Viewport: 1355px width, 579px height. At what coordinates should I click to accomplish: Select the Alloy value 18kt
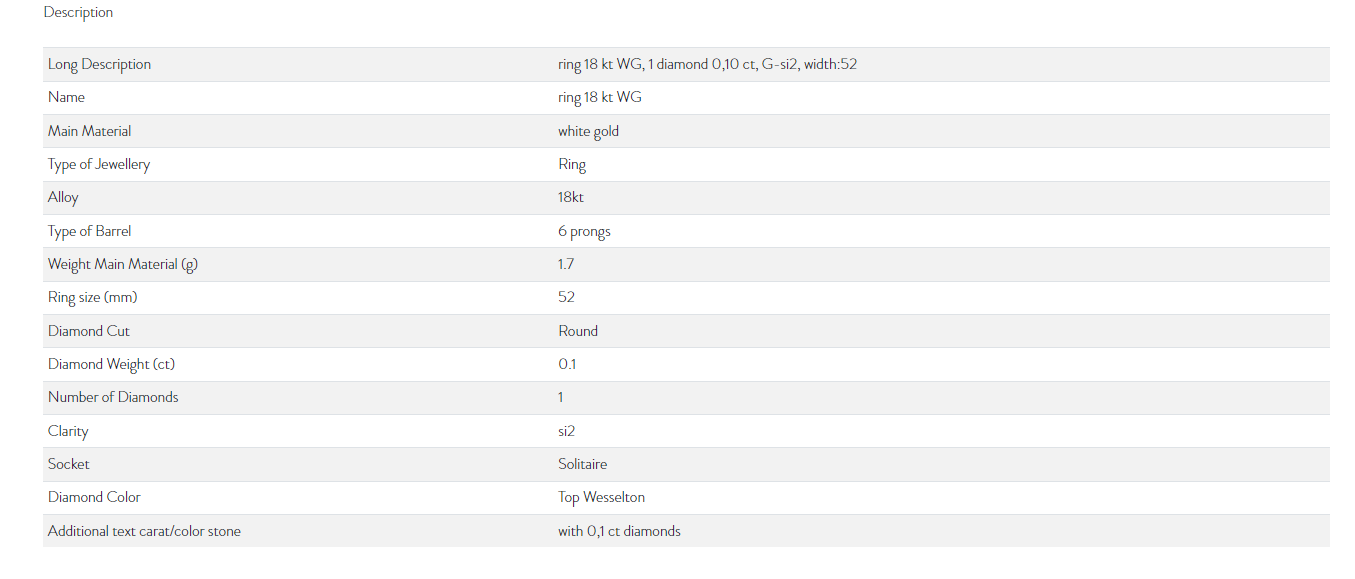(x=571, y=197)
